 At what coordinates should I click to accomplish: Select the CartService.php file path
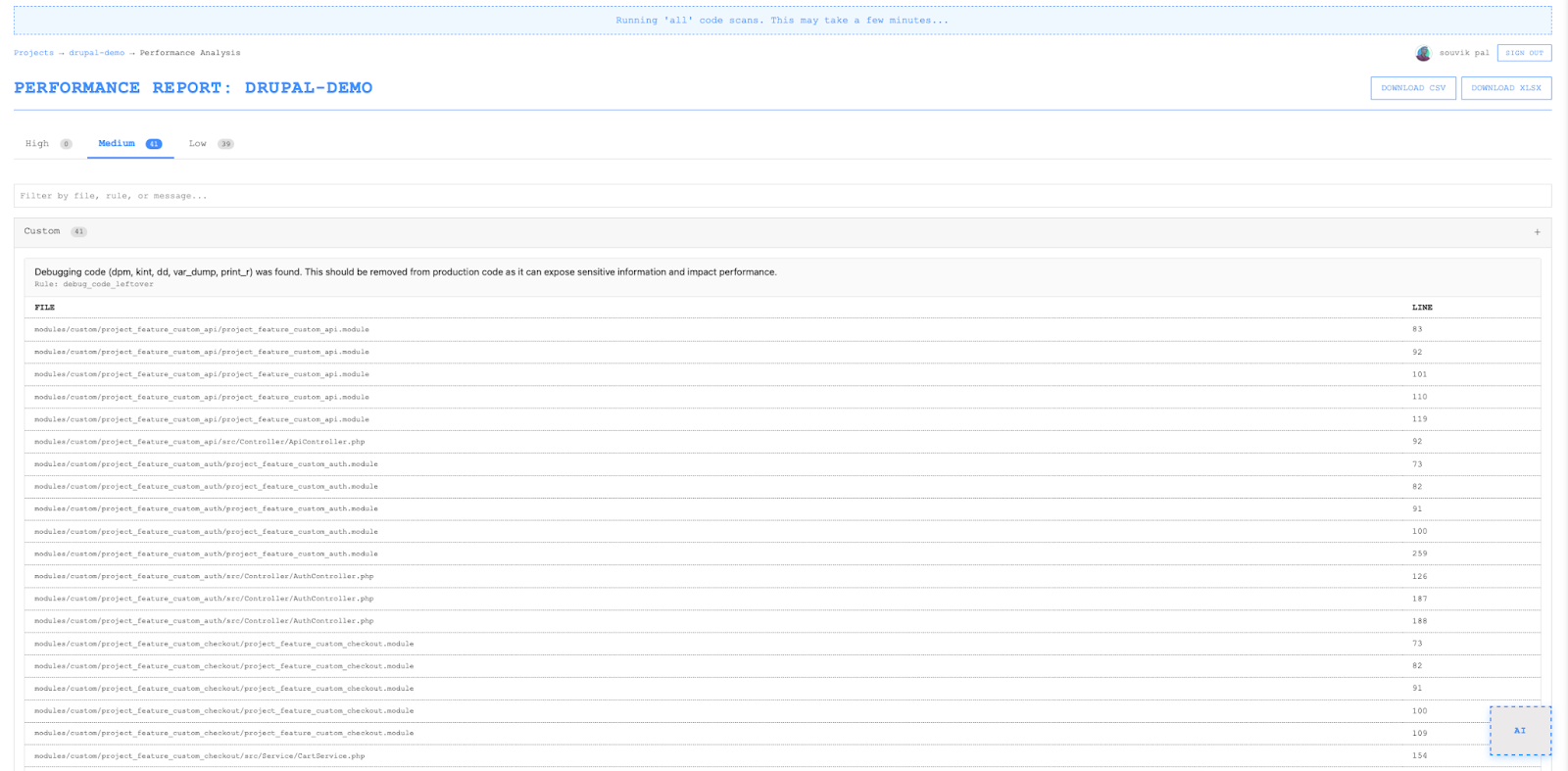tap(200, 756)
